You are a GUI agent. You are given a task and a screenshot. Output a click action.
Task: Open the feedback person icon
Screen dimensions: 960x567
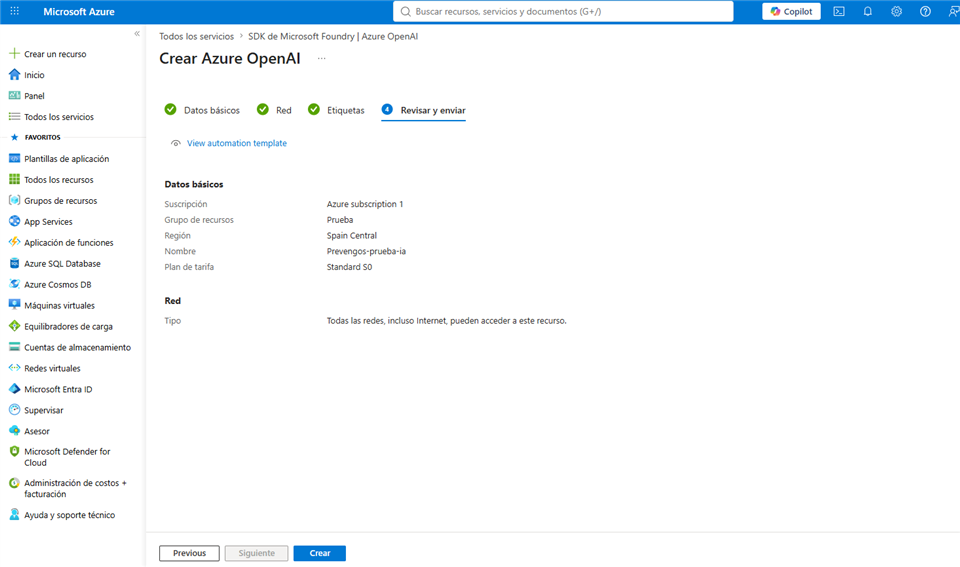(953, 11)
